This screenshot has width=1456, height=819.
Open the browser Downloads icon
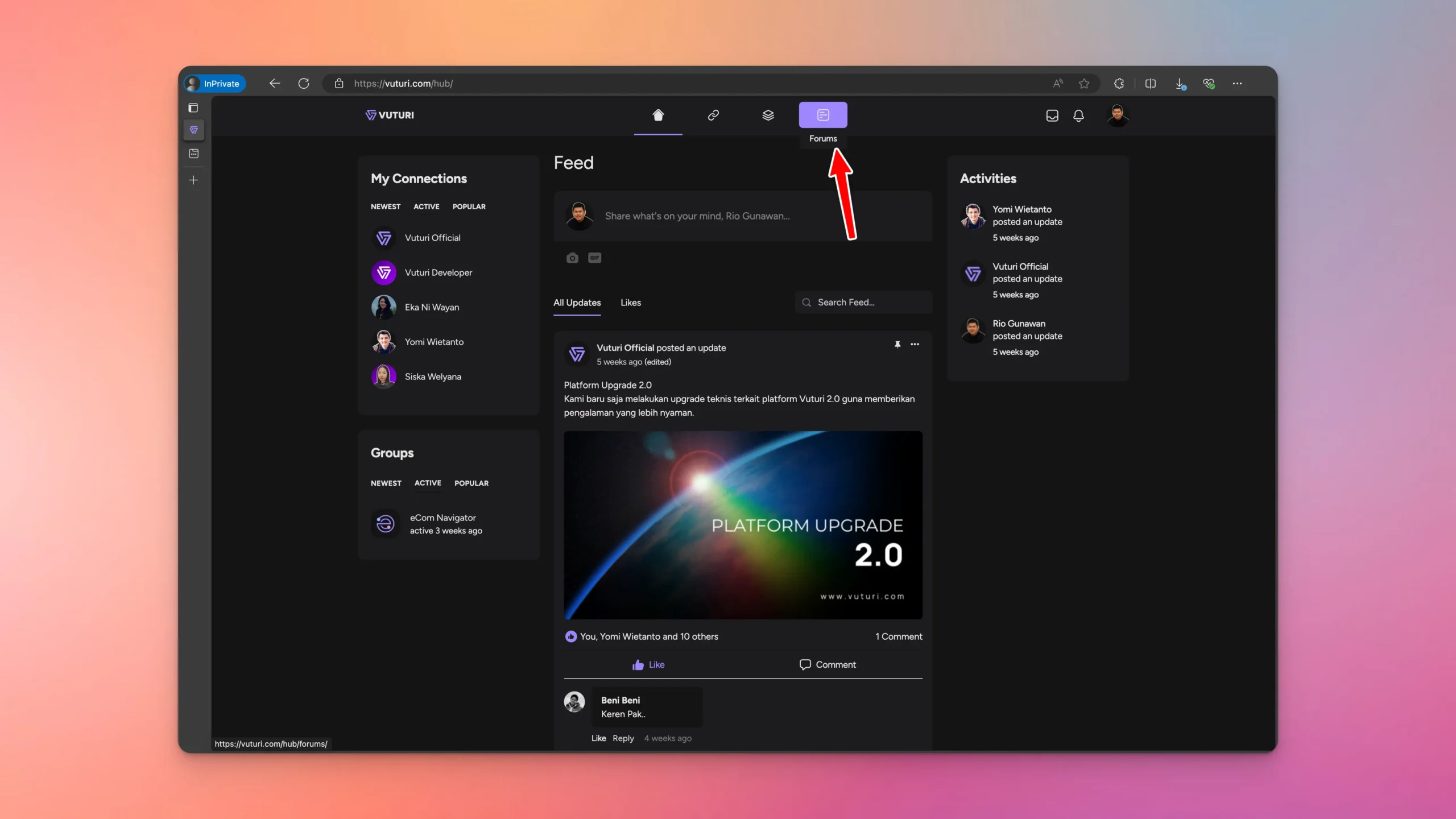1180,84
